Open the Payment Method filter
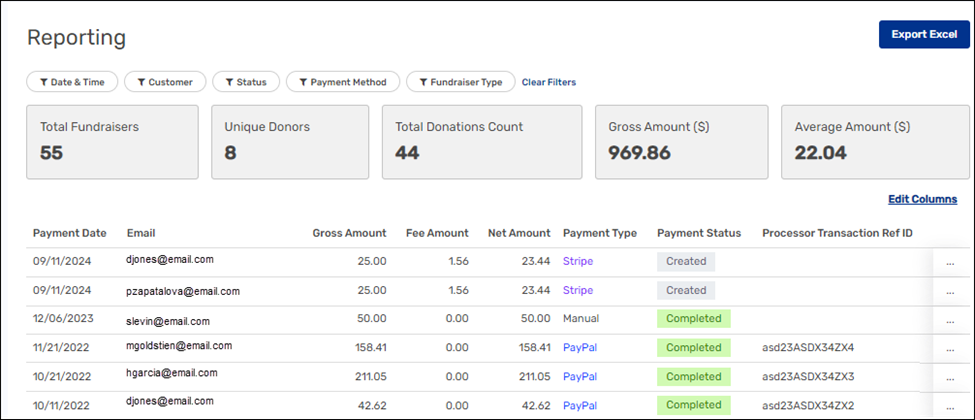The image size is (975, 420). [x=343, y=82]
